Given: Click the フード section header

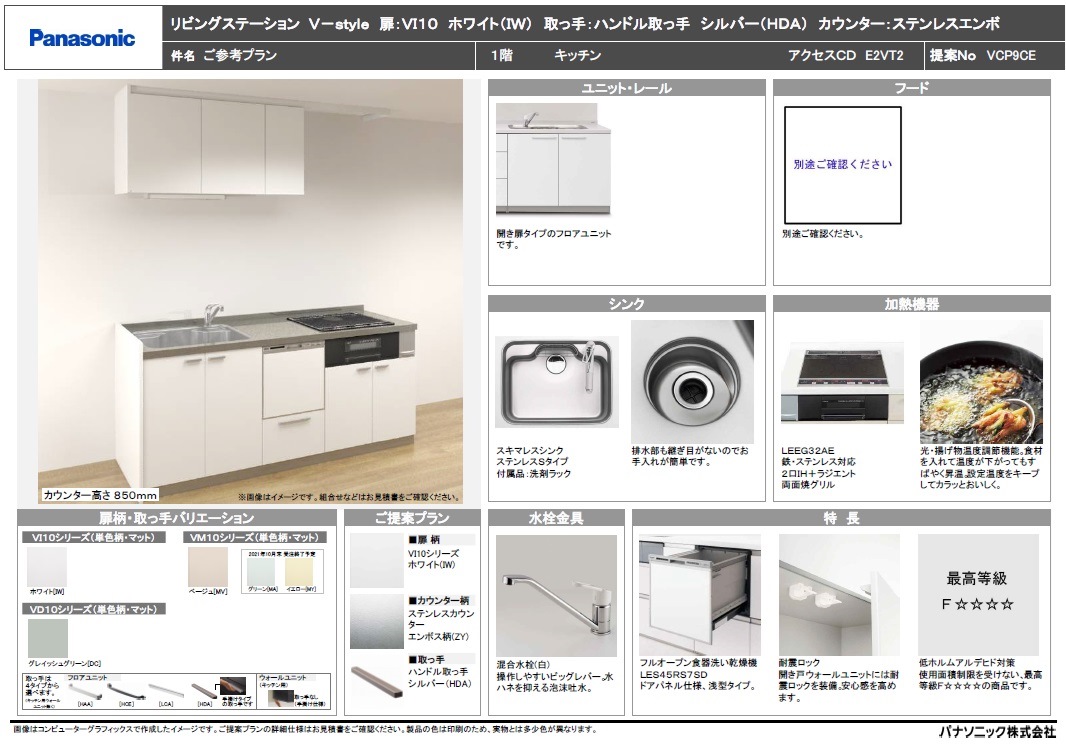Looking at the screenshot, I should 912,88.
